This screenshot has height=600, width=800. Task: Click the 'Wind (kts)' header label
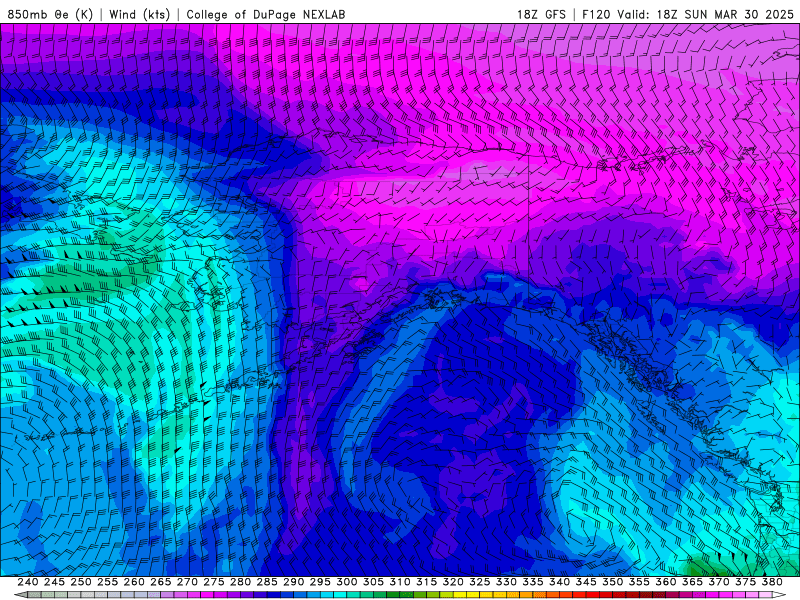(139, 14)
